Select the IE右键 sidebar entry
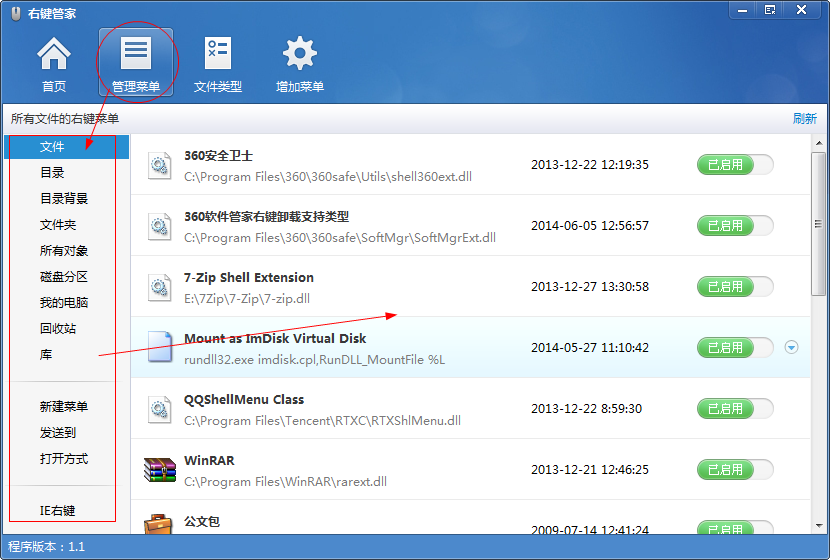Image resolution: width=830 pixels, height=560 pixels. click(58, 511)
